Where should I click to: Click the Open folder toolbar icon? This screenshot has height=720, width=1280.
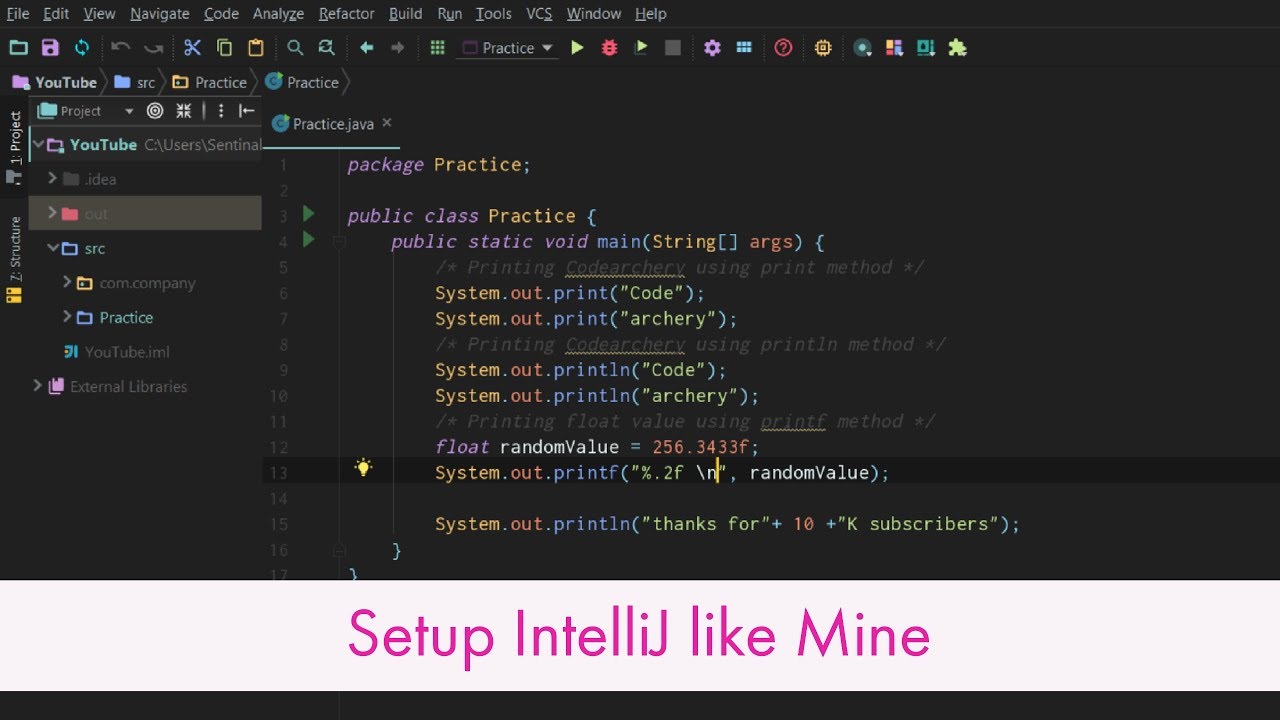18,47
